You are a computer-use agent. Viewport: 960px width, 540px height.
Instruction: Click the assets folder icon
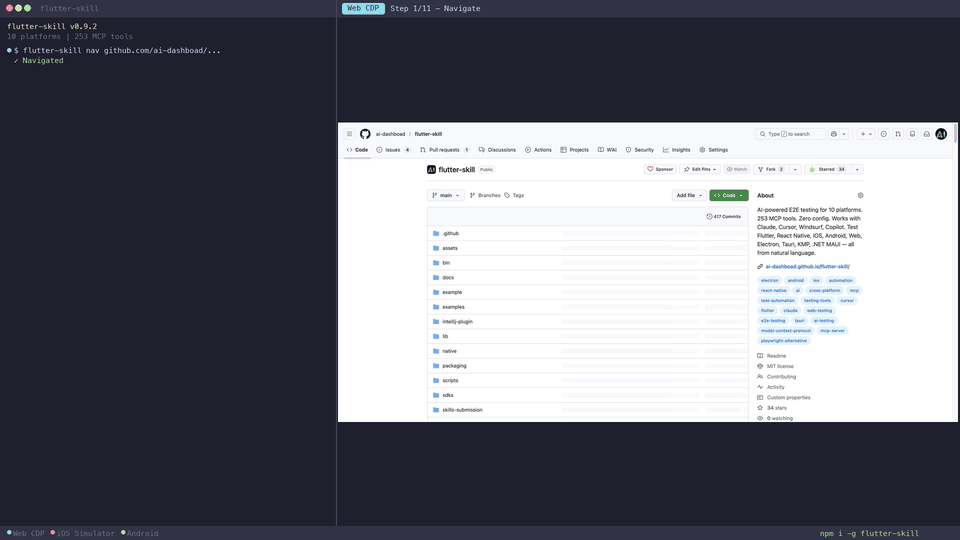click(x=436, y=248)
